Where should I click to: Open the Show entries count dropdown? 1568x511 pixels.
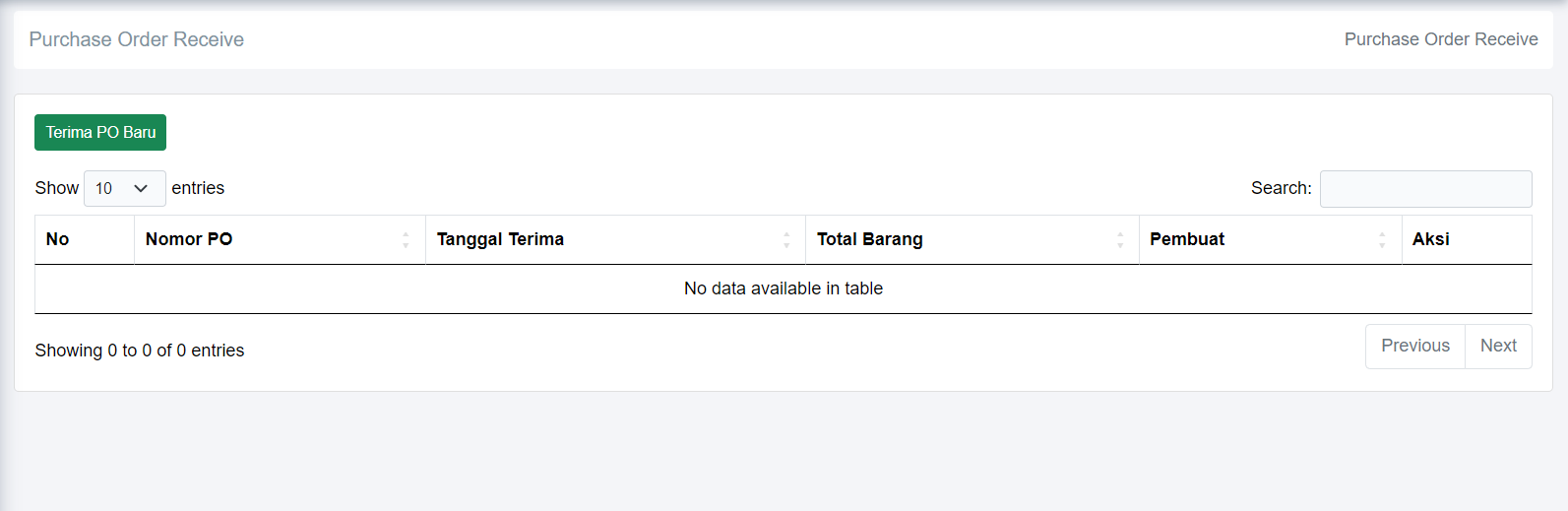click(124, 188)
